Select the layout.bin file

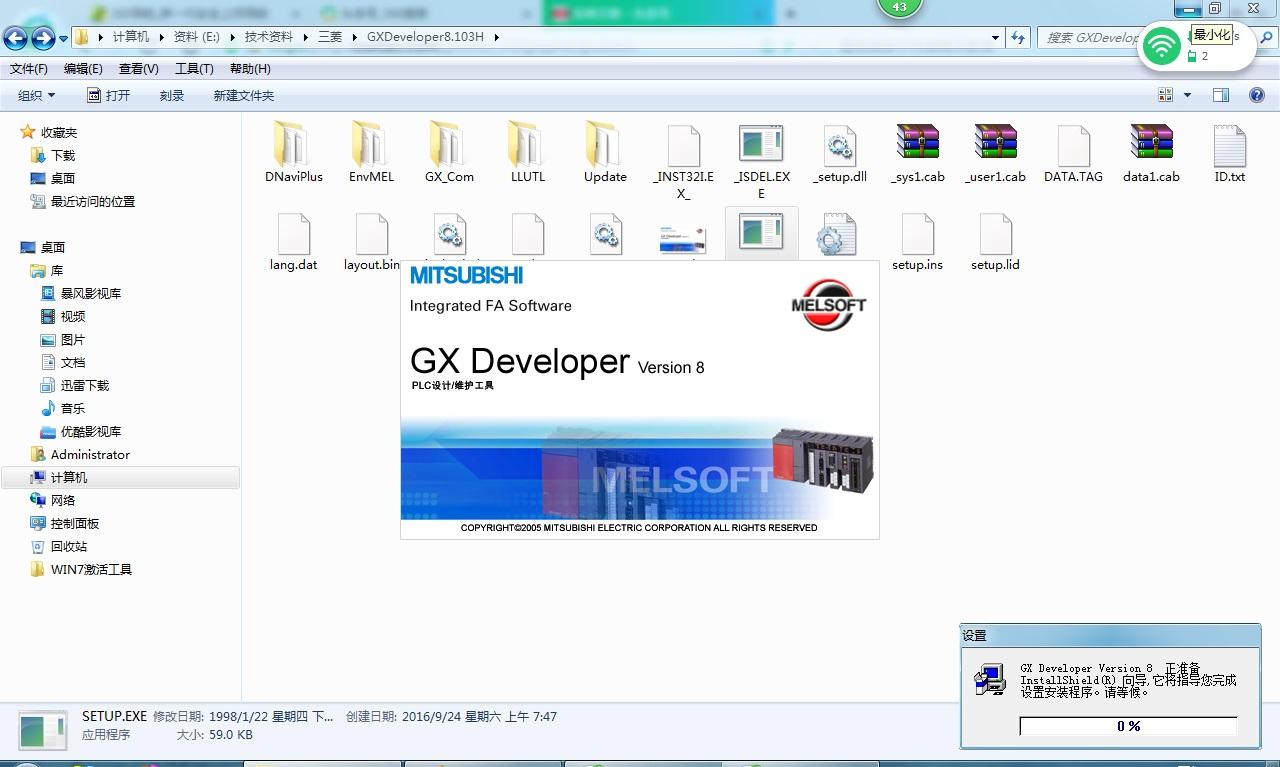[371, 243]
